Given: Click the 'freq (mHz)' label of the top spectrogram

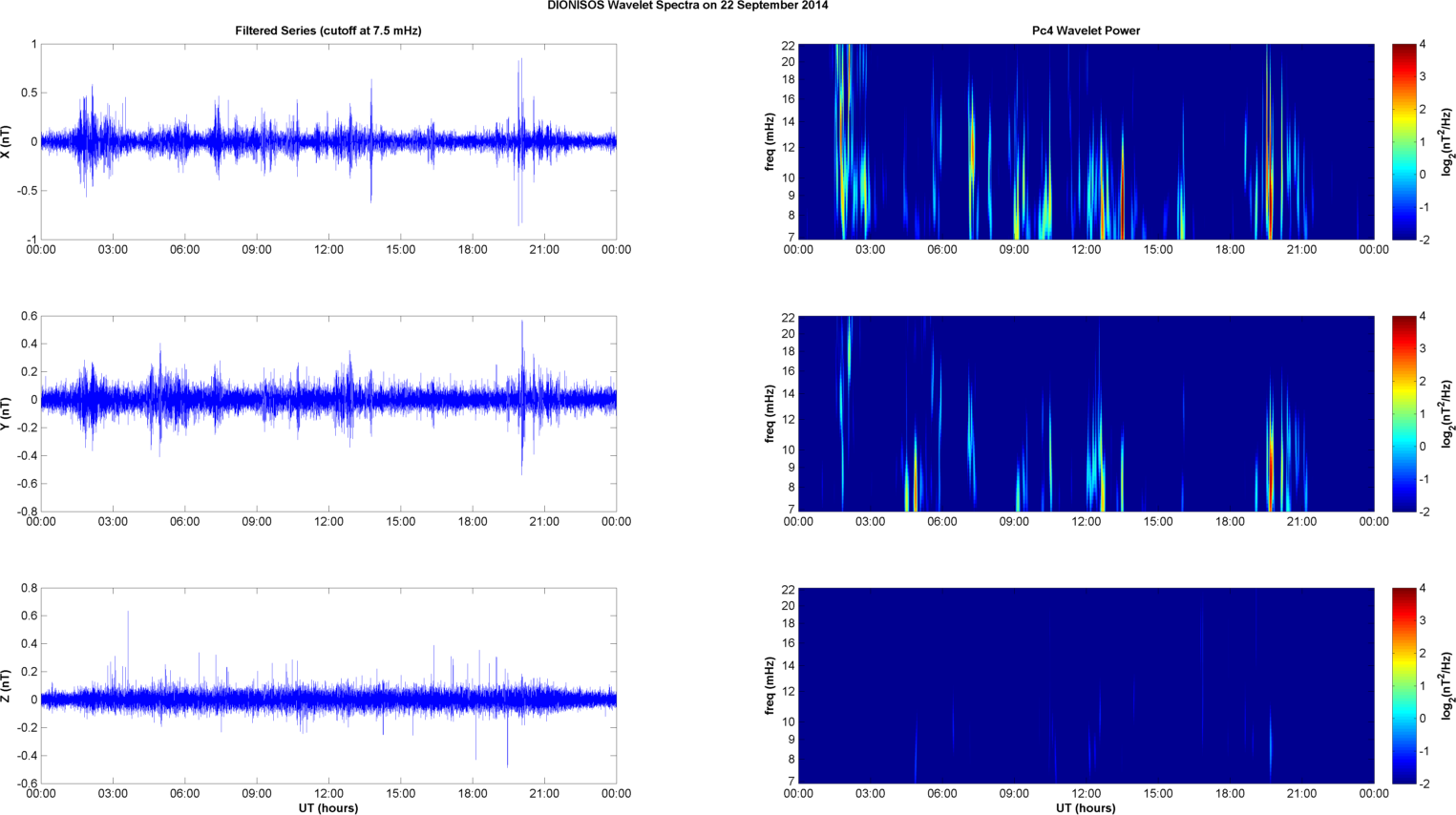Looking at the screenshot, I should click(770, 141).
